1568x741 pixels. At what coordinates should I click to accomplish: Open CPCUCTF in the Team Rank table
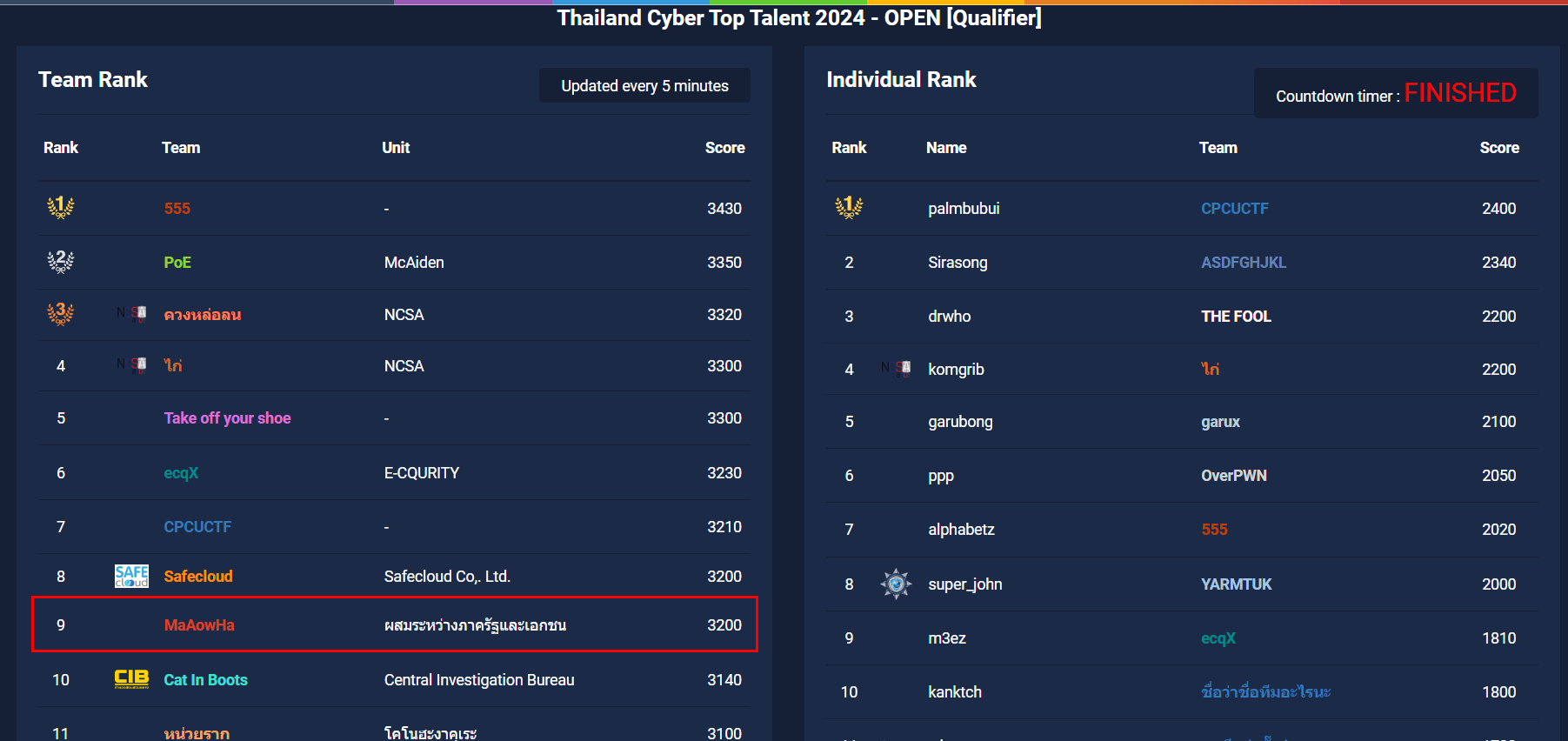click(197, 527)
